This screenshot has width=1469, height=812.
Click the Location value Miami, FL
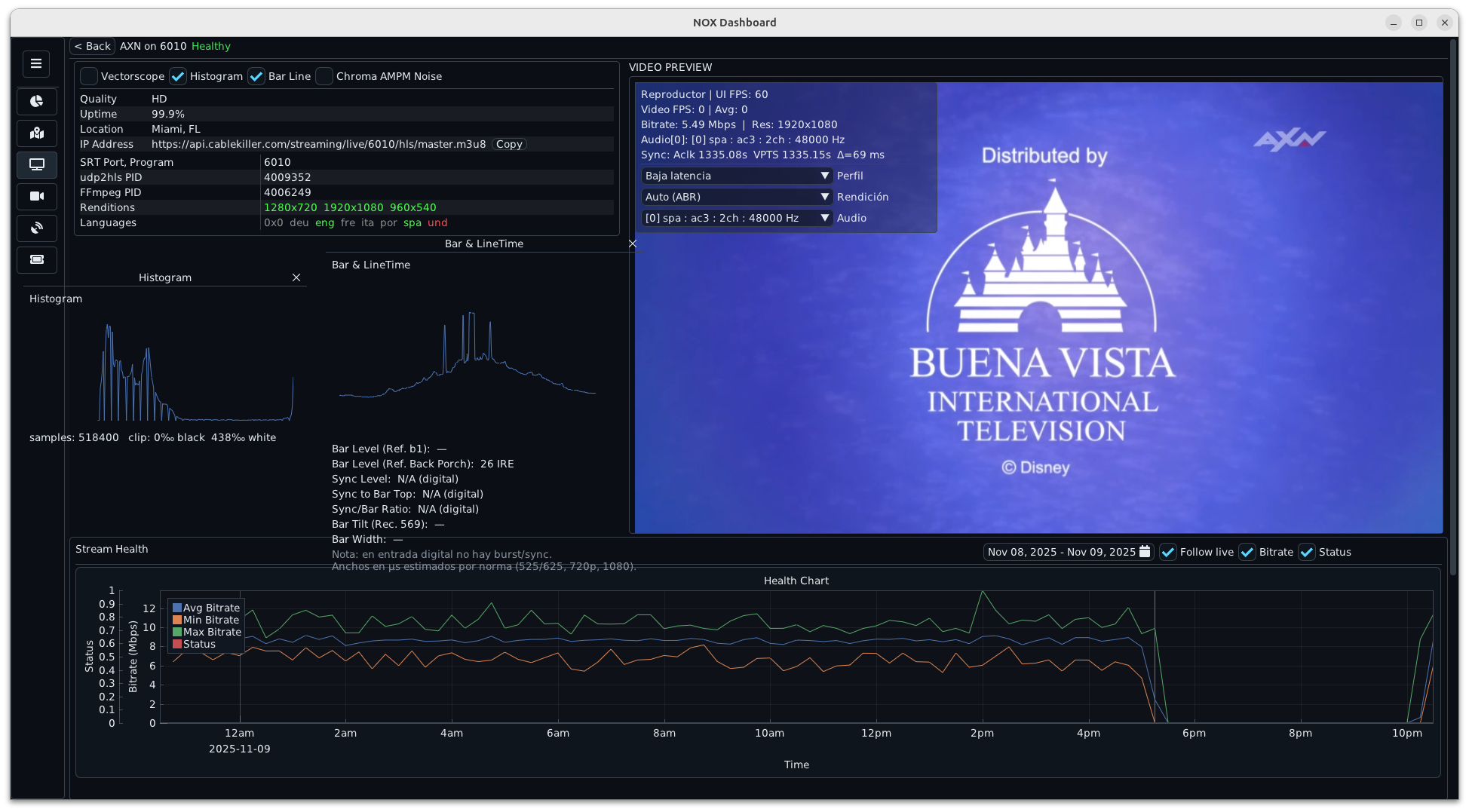pyautogui.click(x=176, y=129)
